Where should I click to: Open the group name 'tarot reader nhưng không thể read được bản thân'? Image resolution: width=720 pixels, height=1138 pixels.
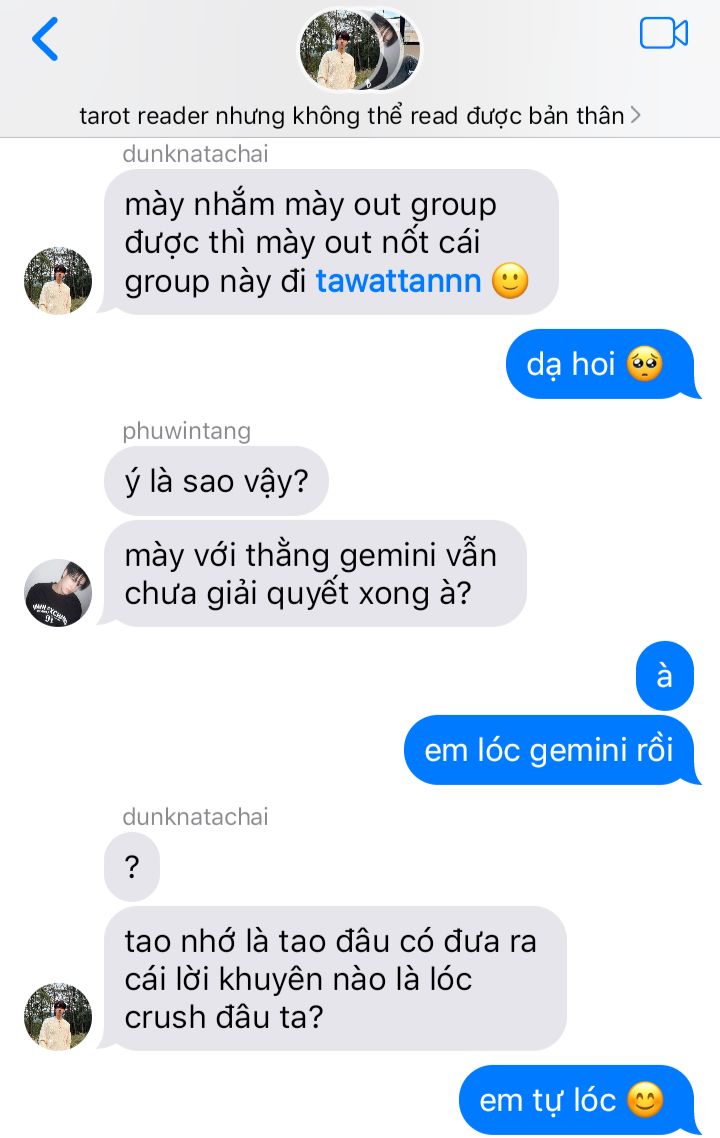352,115
